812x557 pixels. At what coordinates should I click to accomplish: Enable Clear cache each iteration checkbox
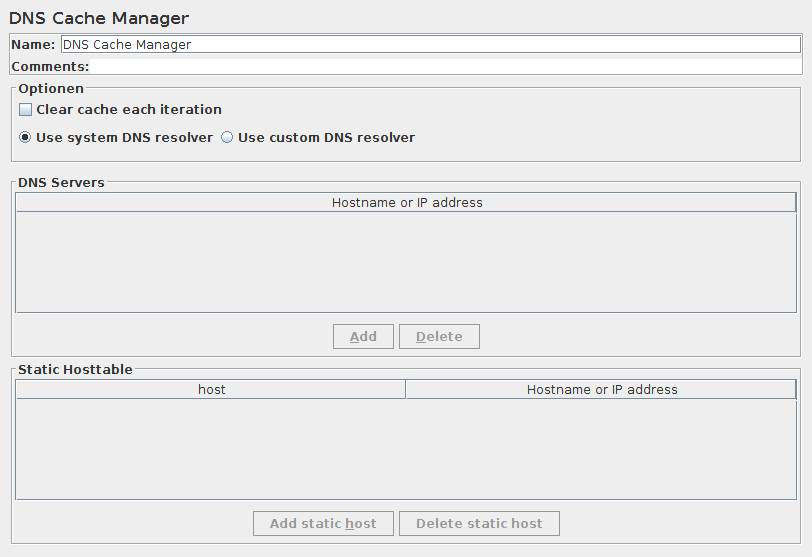click(x=26, y=110)
